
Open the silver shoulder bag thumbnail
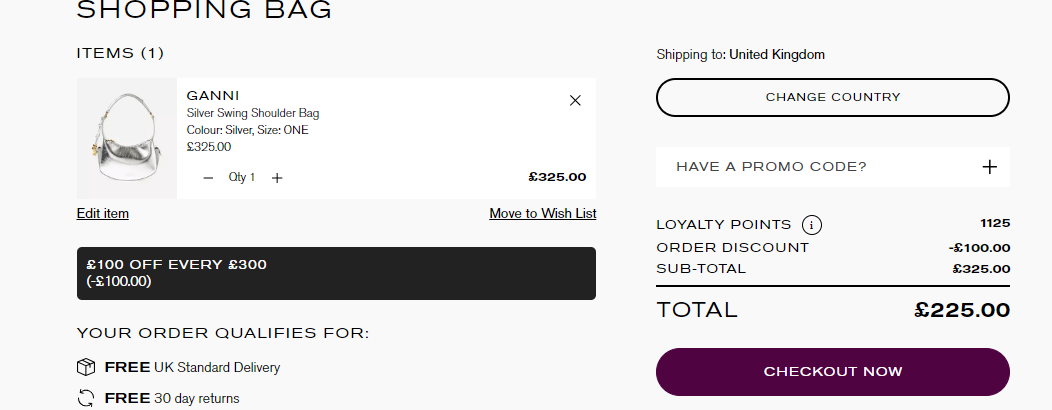(x=126, y=138)
